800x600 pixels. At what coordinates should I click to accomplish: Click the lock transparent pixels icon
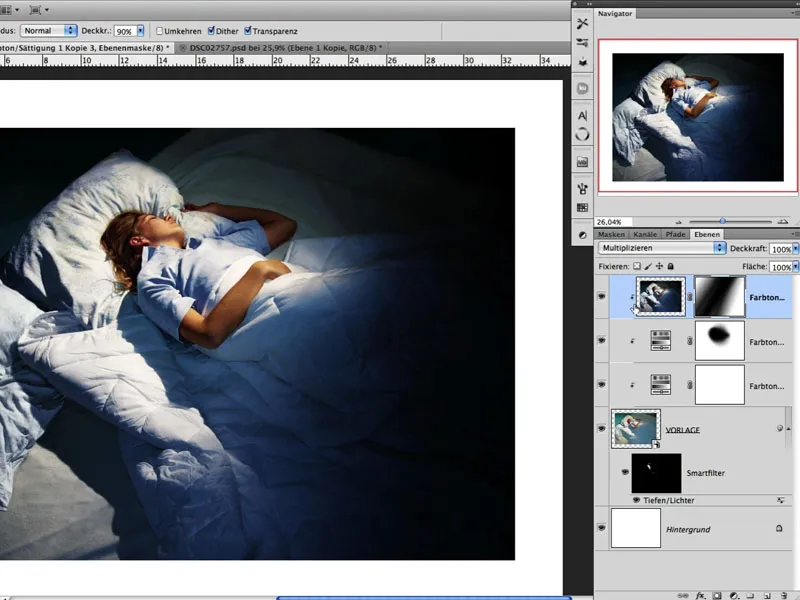click(x=638, y=267)
